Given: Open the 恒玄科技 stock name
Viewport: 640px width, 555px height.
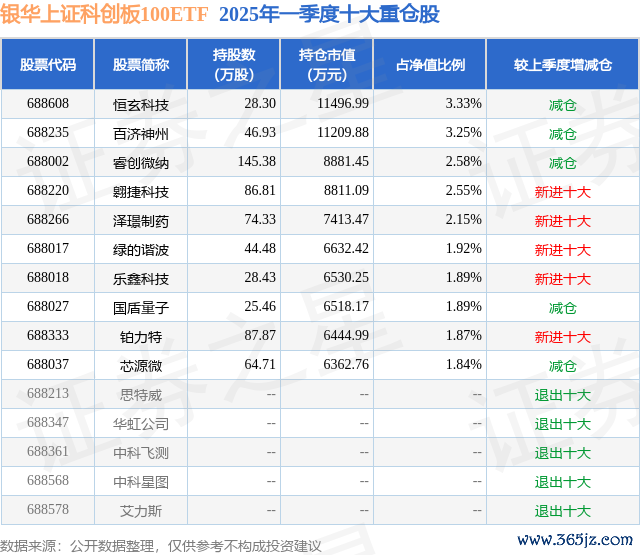Looking at the screenshot, I should pos(141,104).
